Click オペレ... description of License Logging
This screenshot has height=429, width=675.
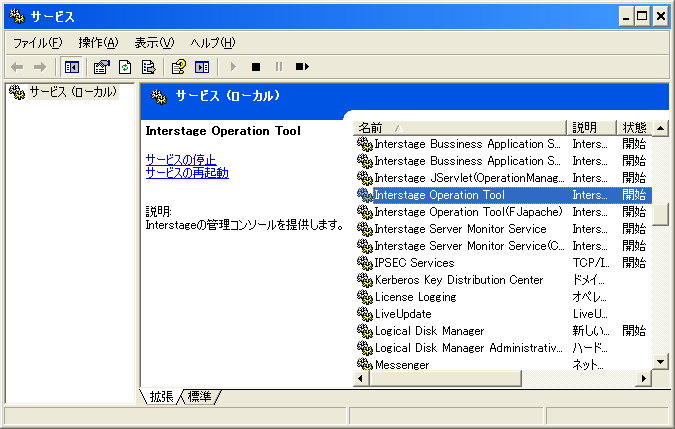[x=589, y=297]
